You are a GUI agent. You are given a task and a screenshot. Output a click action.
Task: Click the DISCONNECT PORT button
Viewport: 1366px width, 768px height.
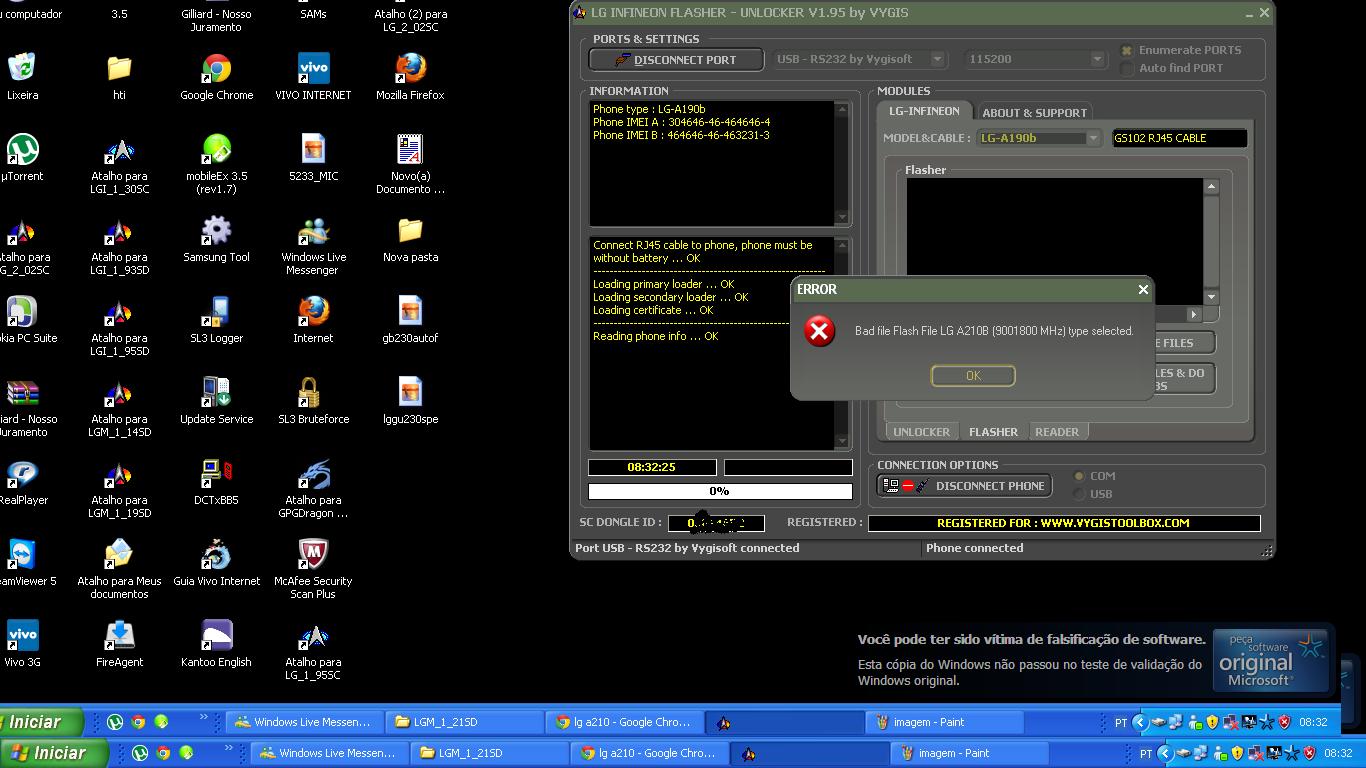point(676,60)
